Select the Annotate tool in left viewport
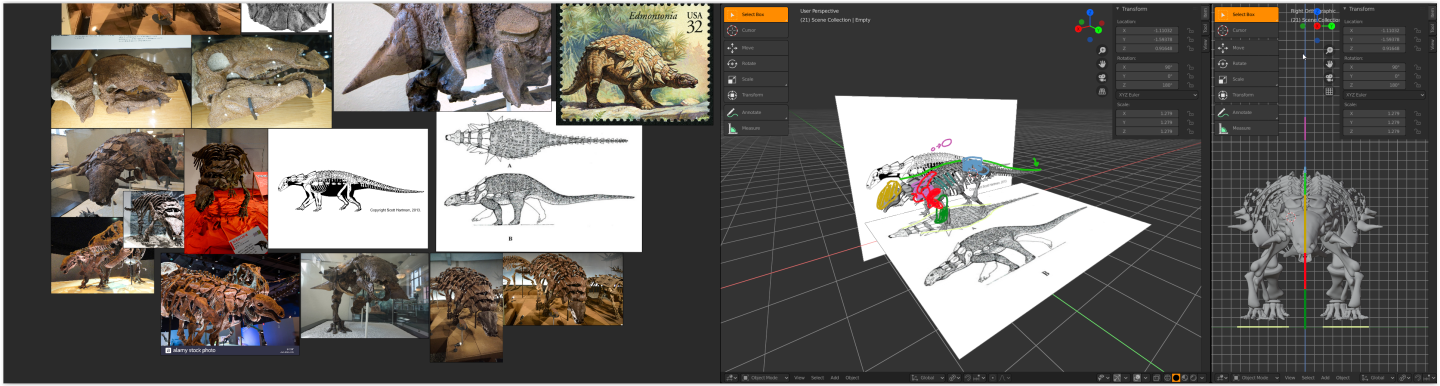 pyautogui.click(x=755, y=113)
